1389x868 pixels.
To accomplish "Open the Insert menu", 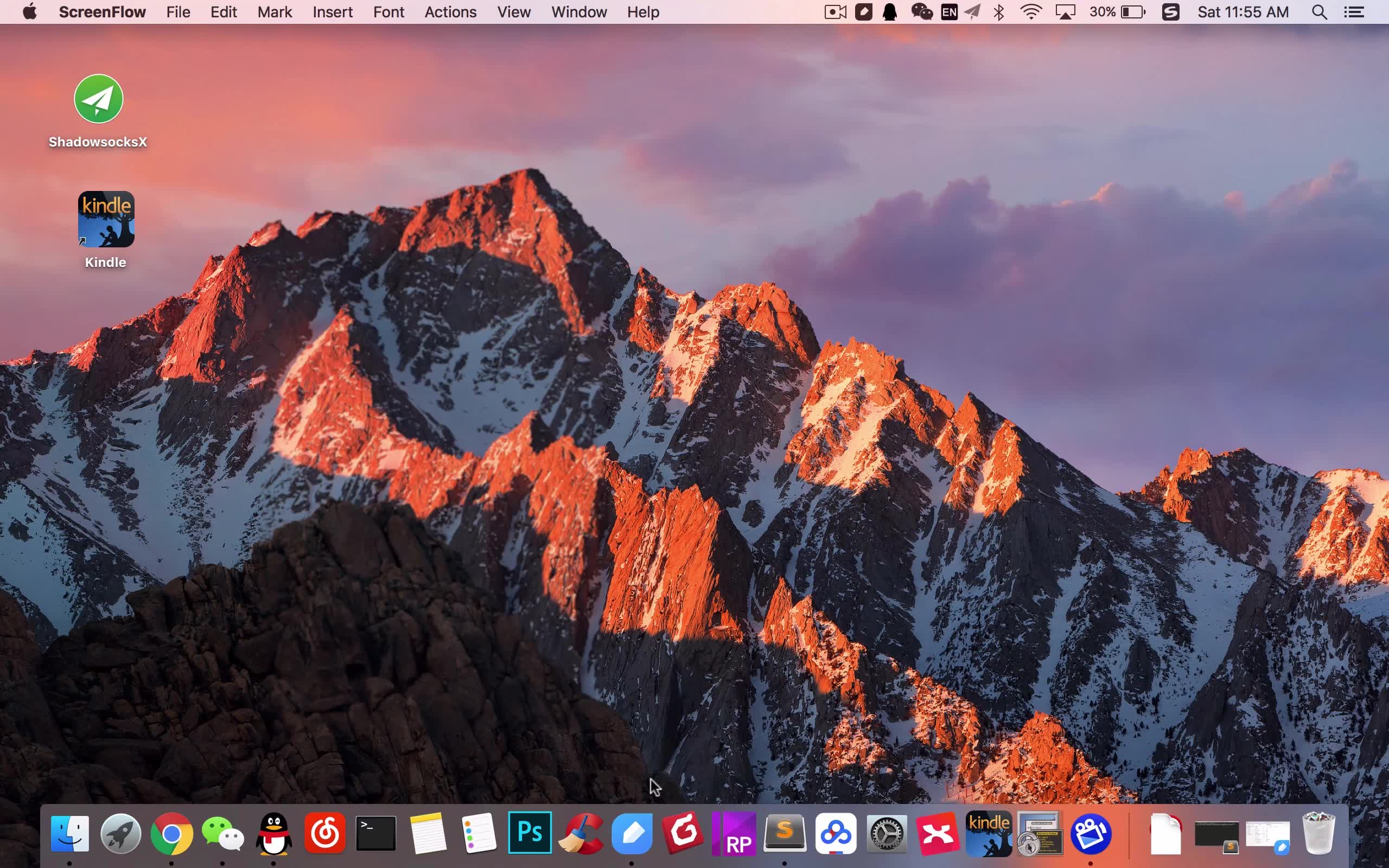I will 332,12.
